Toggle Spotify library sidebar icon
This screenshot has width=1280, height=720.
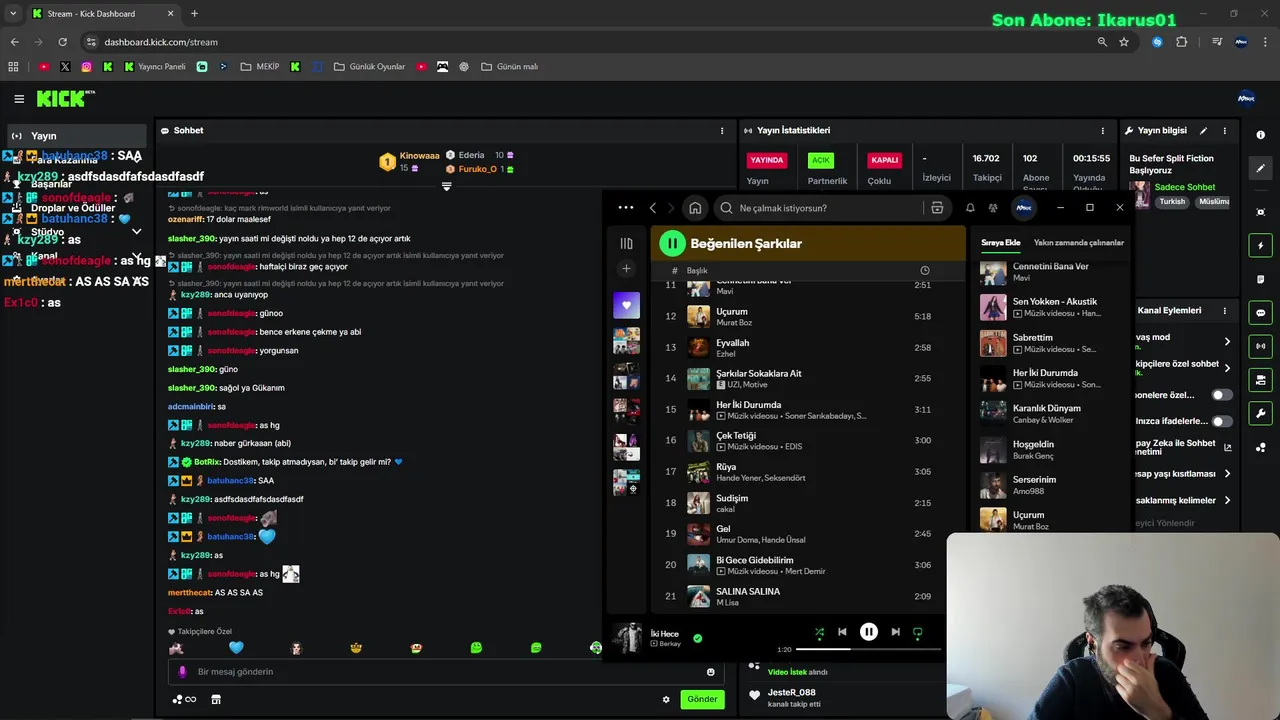626,243
